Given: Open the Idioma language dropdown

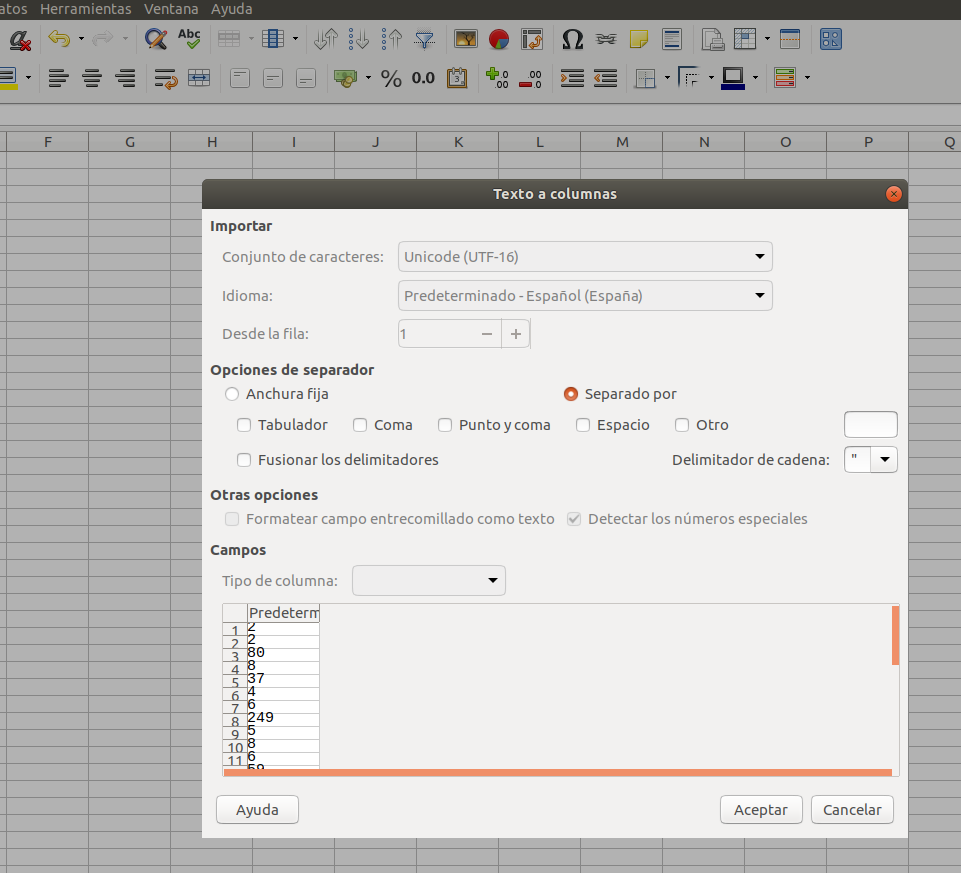Looking at the screenshot, I should point(585,295).
